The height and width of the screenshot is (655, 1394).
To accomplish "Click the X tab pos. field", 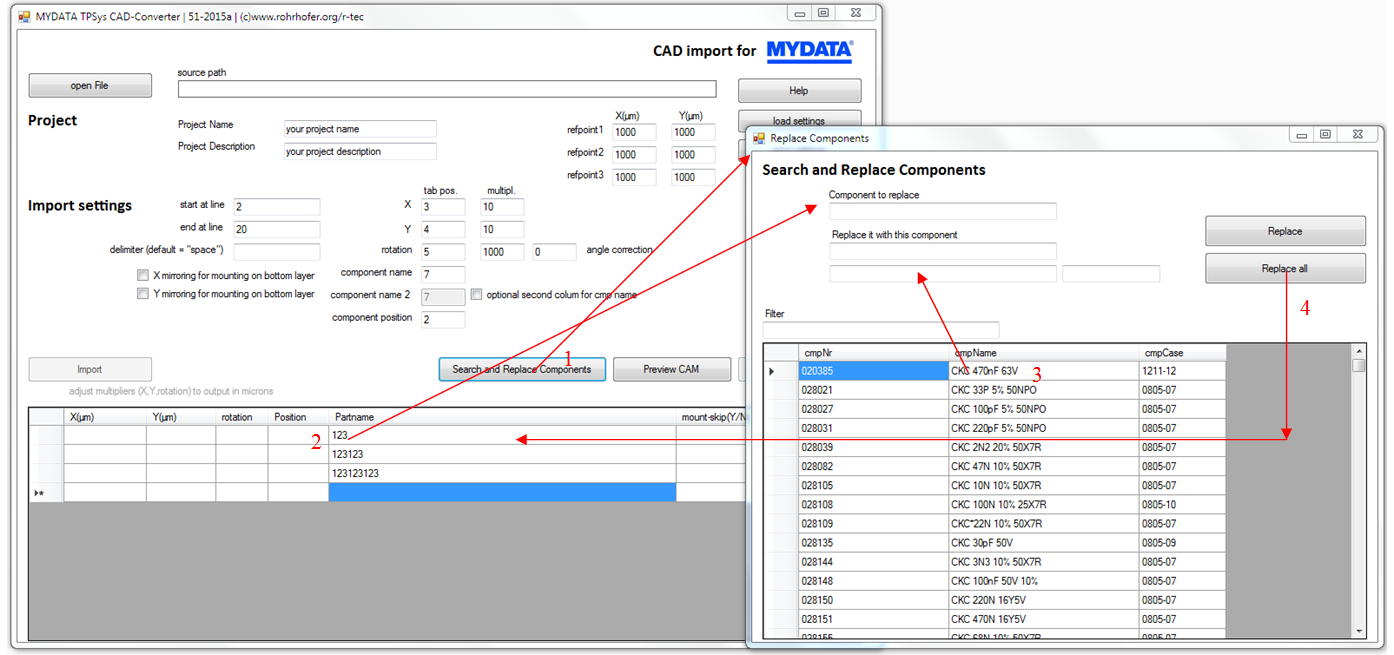I will click(x=443, y=207).
